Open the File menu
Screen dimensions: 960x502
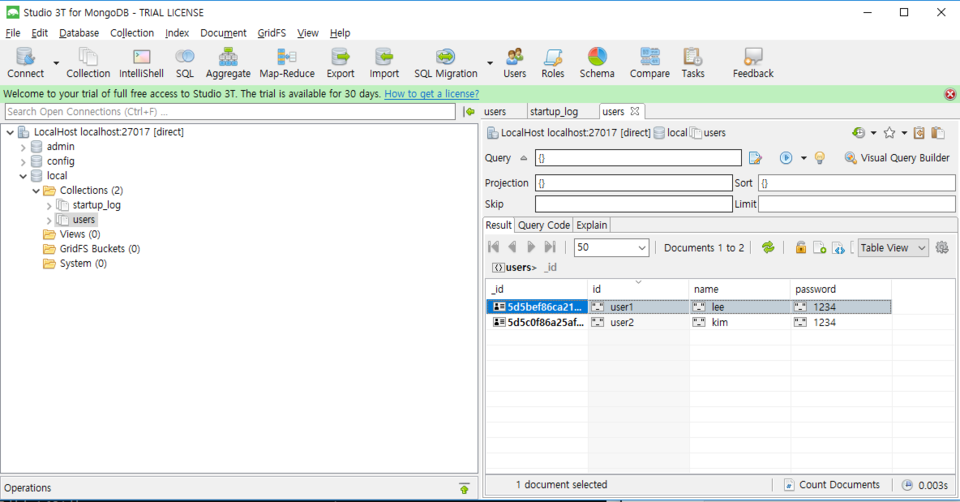[13, 33]
